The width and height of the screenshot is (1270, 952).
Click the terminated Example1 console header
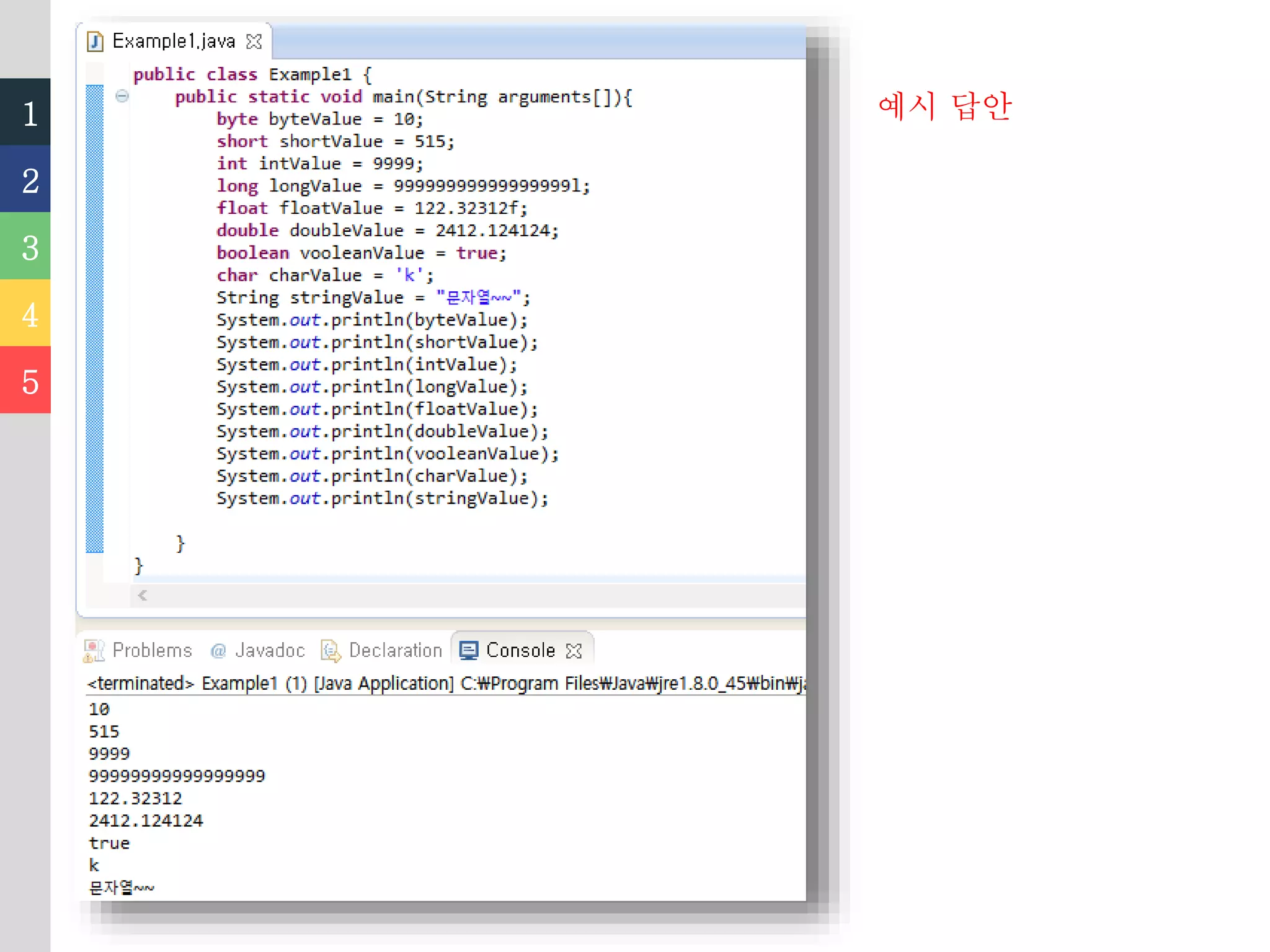click(x=446, y=683)
